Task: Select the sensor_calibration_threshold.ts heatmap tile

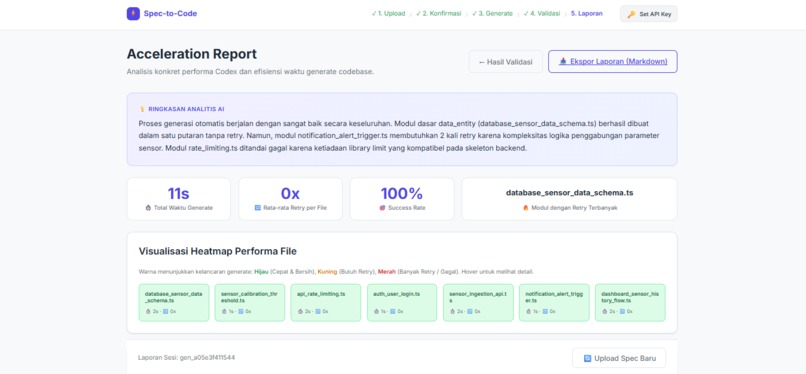Action: (x=250, y=303)
